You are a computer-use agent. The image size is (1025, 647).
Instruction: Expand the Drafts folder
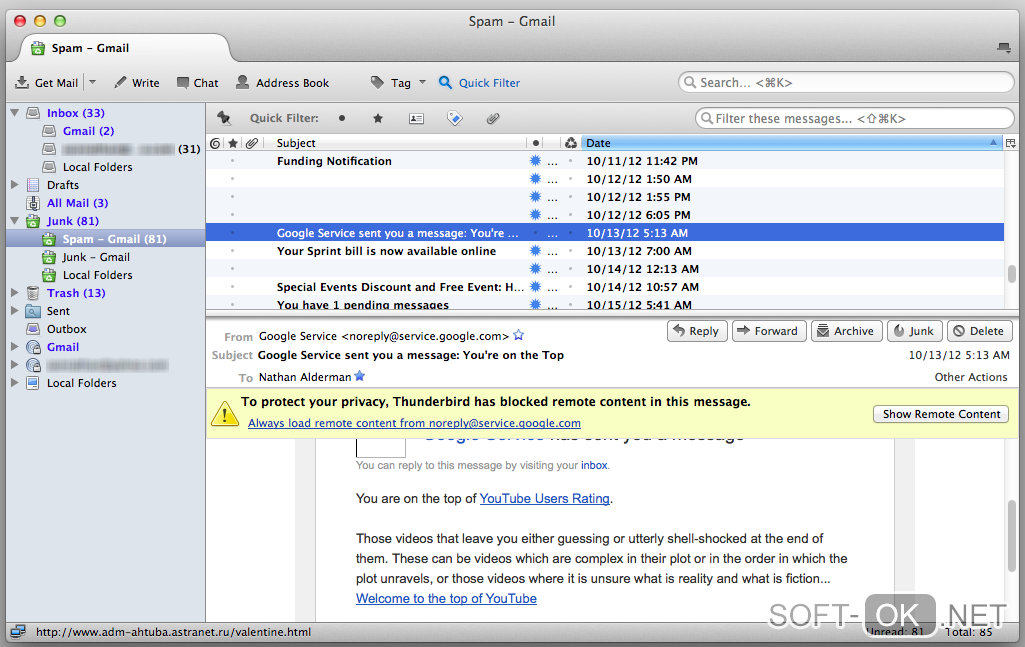tap(15, 185)
